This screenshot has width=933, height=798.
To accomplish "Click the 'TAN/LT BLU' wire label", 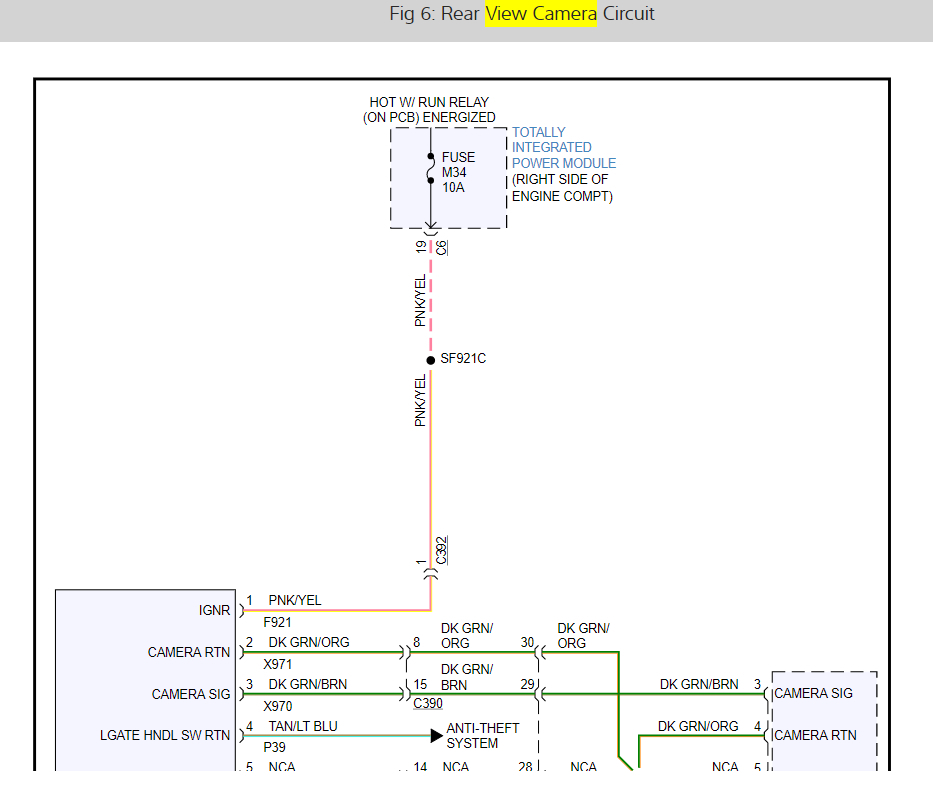I will point(303,727).
